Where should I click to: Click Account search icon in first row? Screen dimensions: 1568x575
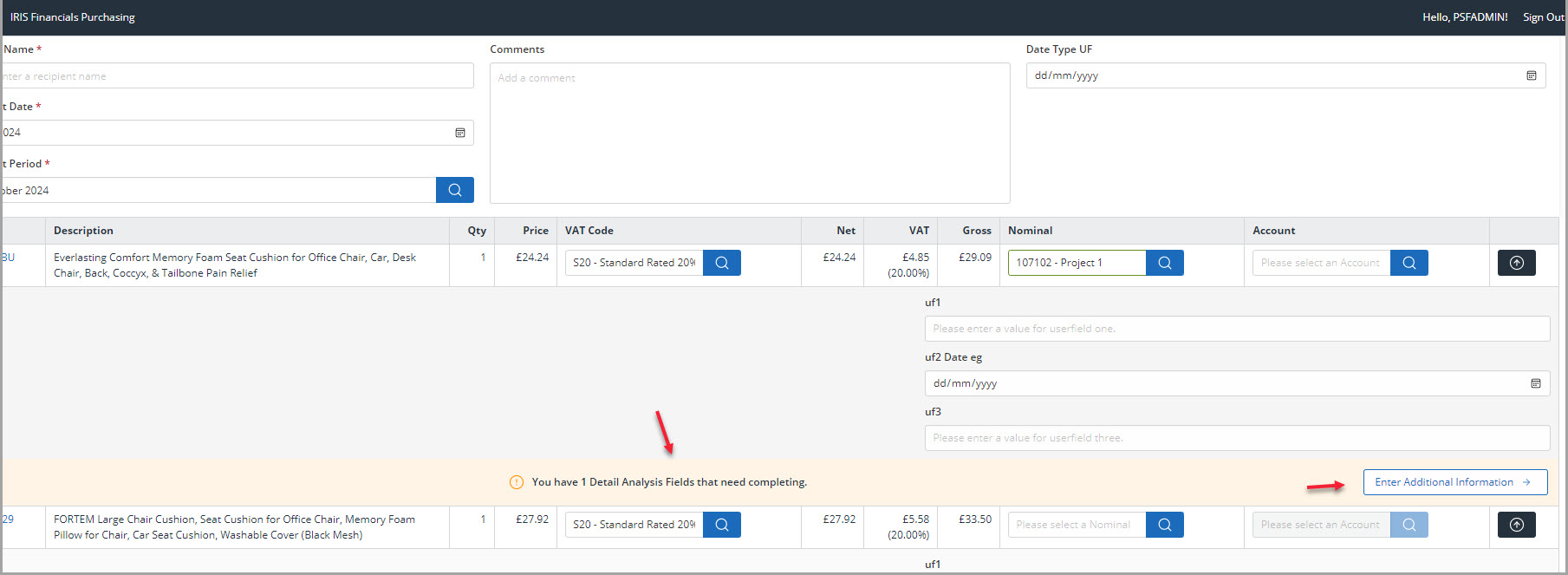tap(1409, 263)
